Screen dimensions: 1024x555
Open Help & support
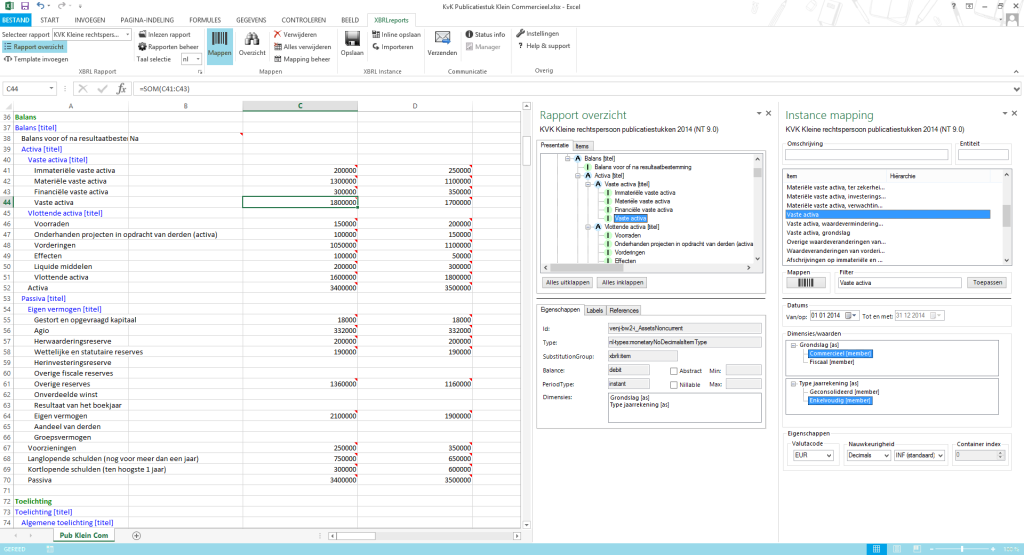coord(543,46)
